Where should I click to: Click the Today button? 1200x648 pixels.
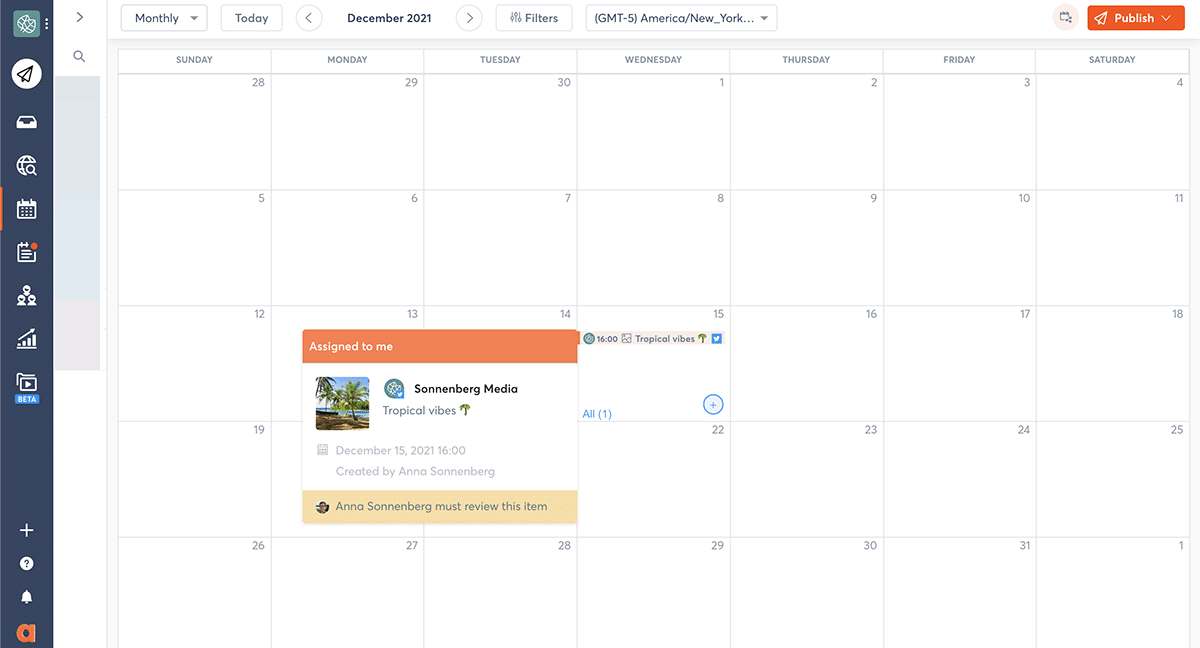251,18
